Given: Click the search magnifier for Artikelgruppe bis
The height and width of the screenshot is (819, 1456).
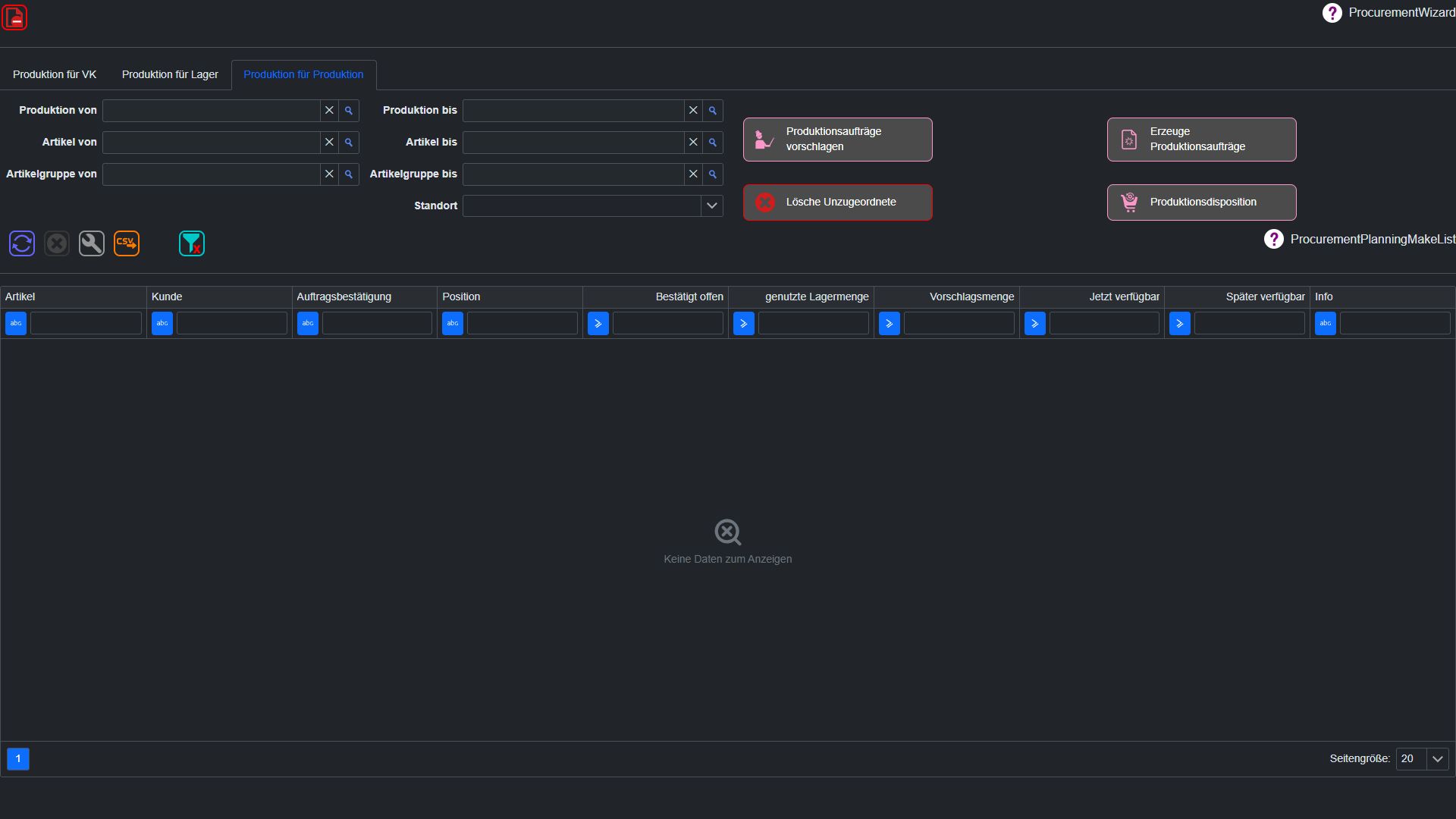Looking at the screenshot, I should coord(713,174).
